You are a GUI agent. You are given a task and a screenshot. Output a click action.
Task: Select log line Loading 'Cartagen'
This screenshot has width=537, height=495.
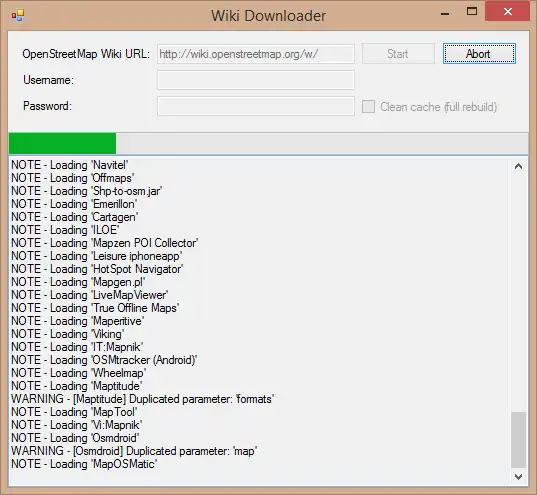click(x=75, y=217)
